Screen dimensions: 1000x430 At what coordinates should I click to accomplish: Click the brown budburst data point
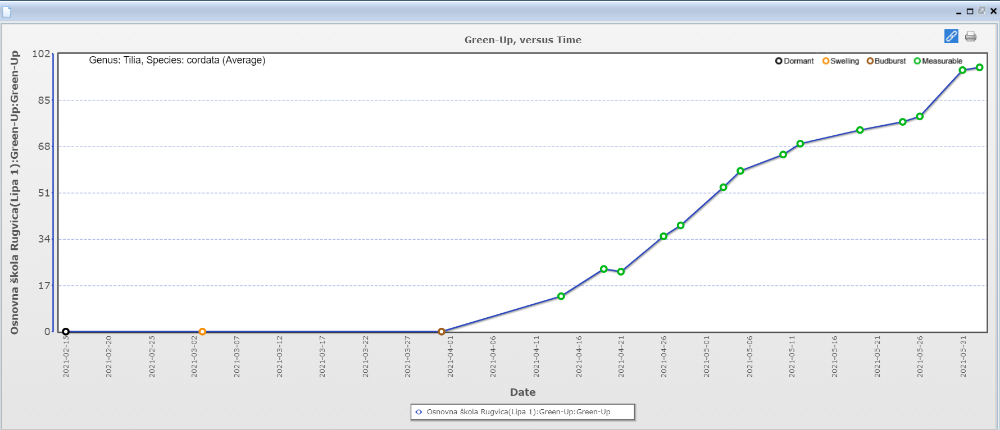[x=441, y=332]
